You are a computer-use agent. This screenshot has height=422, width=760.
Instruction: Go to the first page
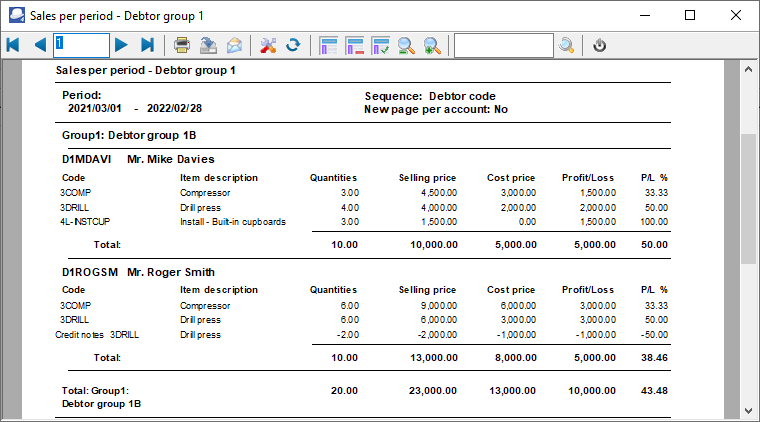13,45
